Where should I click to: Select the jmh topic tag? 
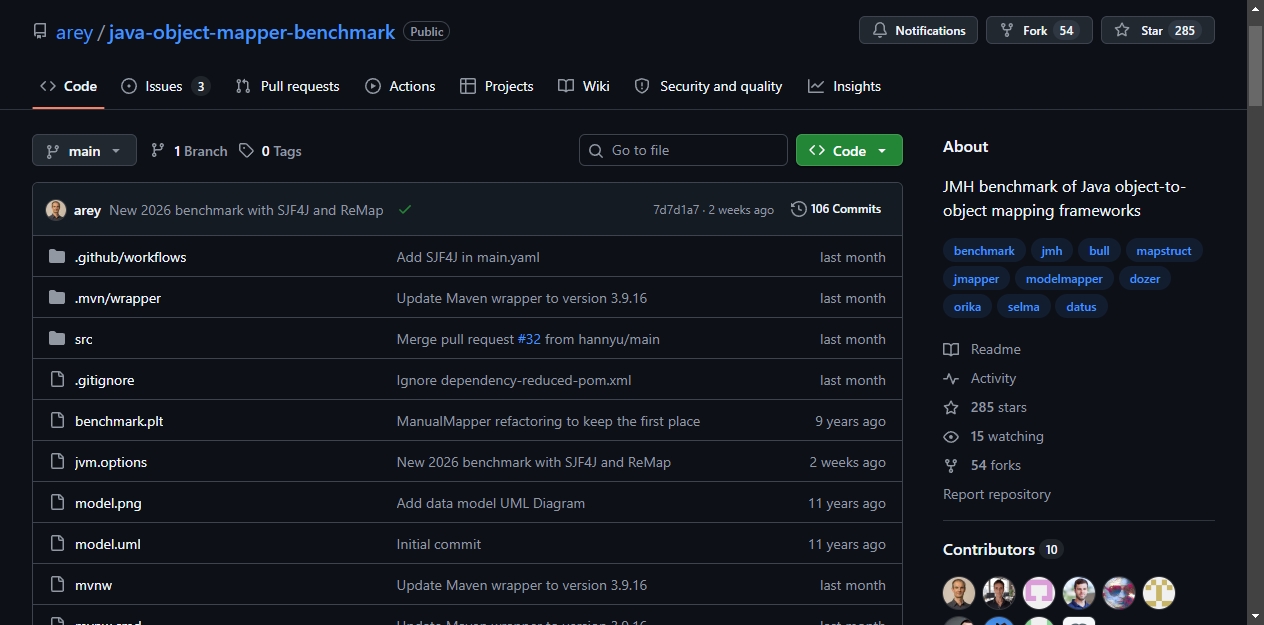tap(1051, 251)
